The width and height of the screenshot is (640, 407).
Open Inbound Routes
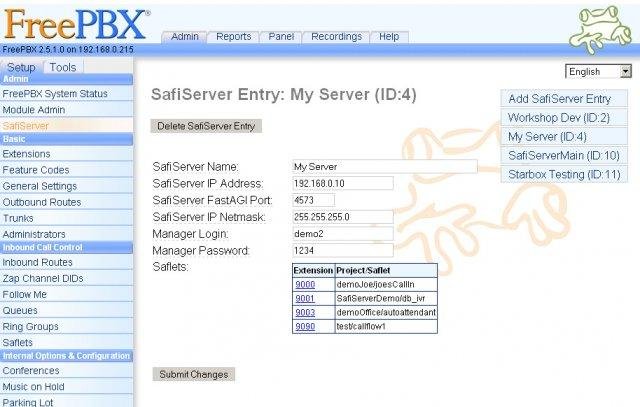pyautogui.click(x=67, y=262)
